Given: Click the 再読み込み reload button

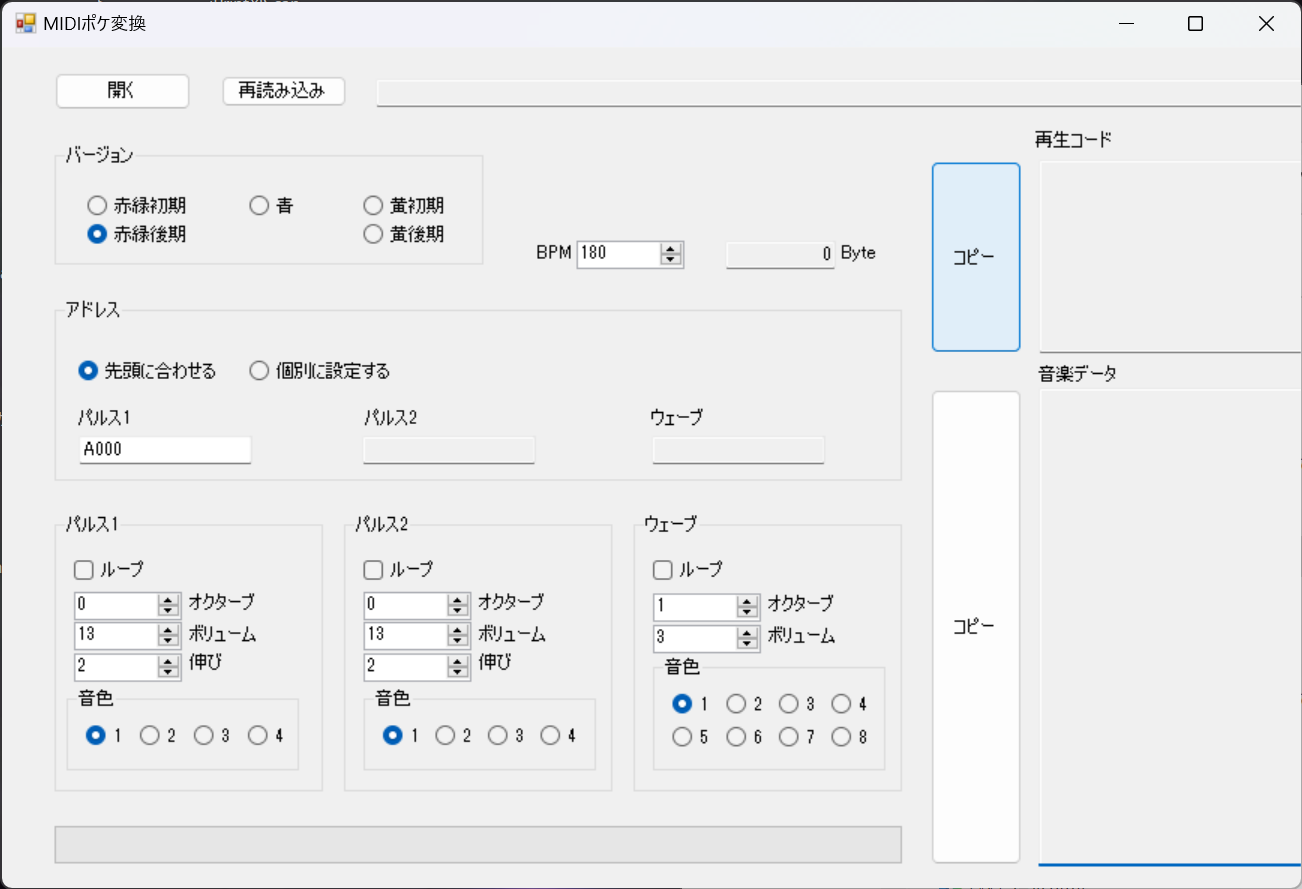Looking at the screenshot, I should 284,91.
